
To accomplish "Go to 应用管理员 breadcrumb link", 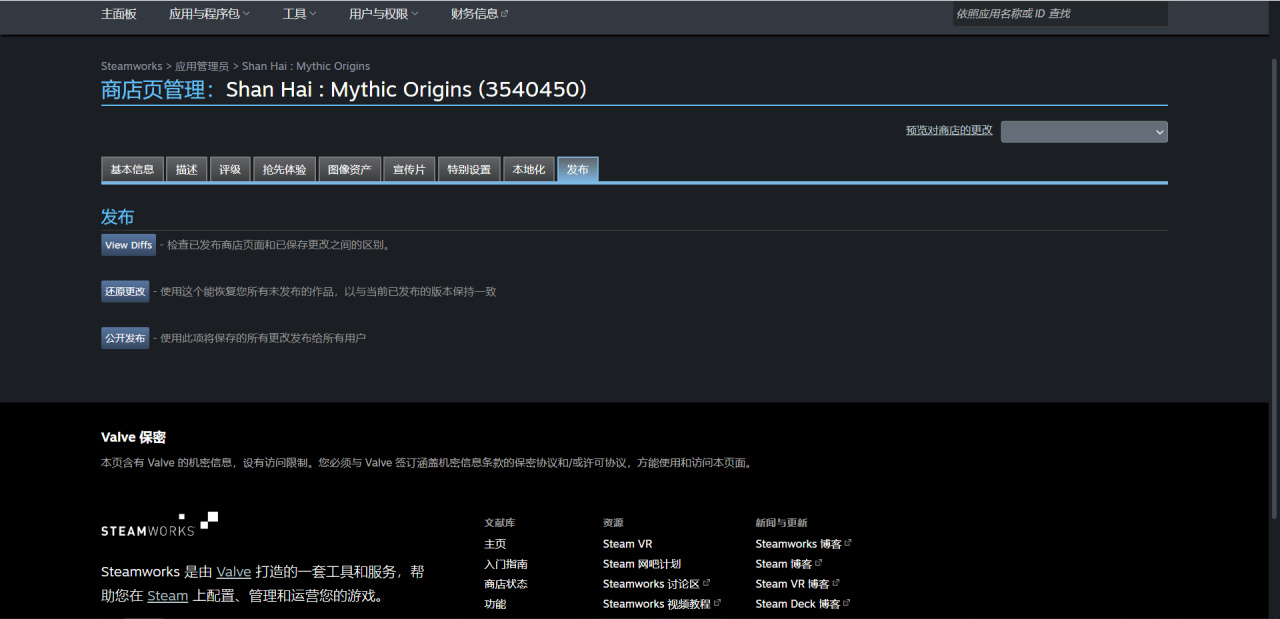I will [201, 66].
